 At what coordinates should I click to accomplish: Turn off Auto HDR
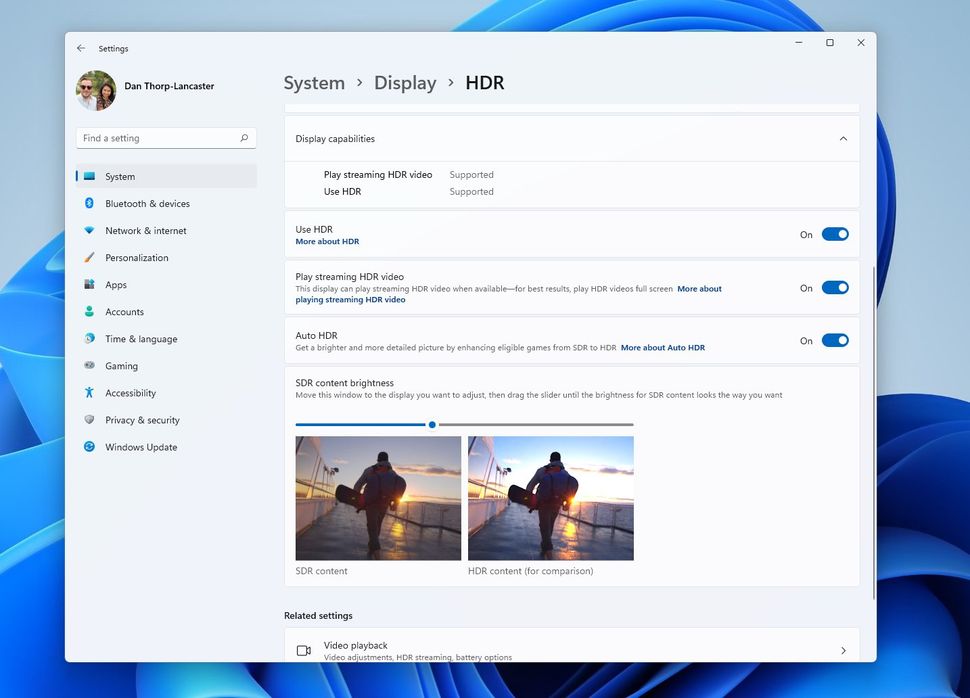coord(834,340)
